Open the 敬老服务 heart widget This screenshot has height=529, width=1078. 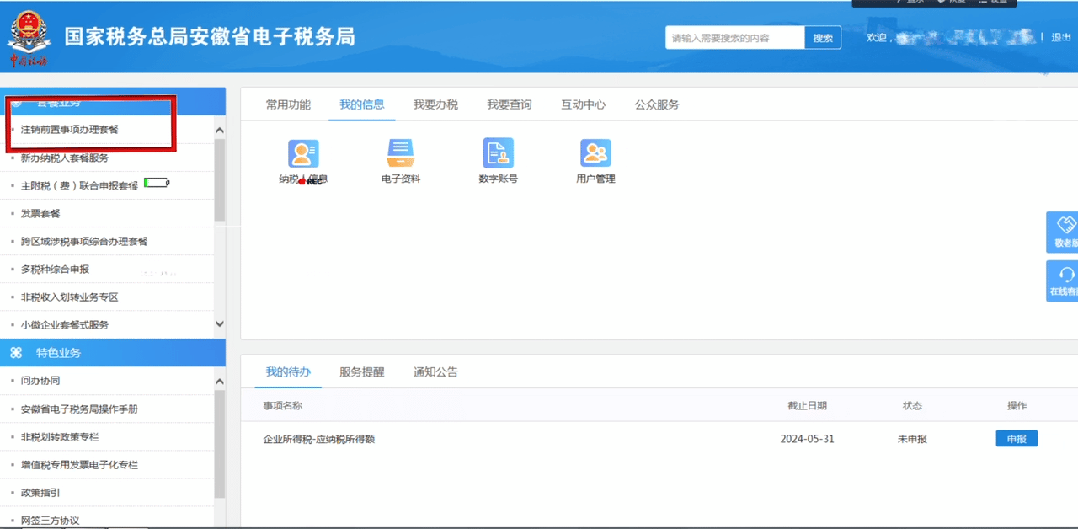pyautogui.click(x=1063, y=233)
